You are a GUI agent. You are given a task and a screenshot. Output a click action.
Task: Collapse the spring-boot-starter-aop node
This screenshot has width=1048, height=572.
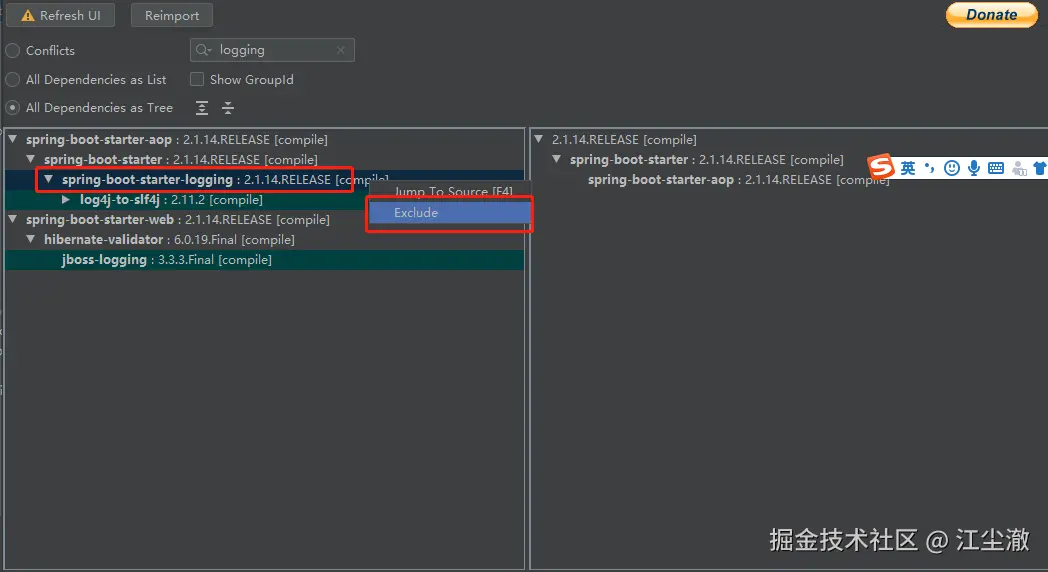click(13, 140)
